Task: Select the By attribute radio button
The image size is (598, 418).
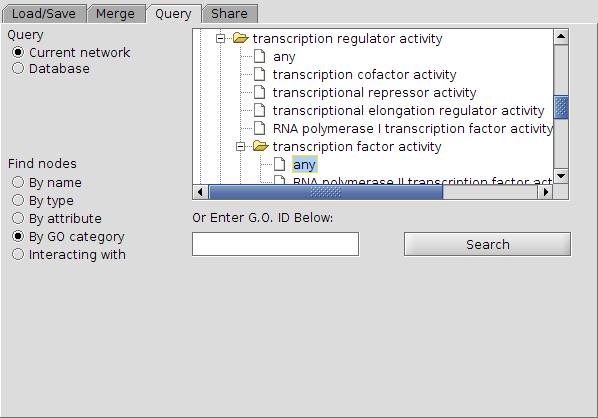Action: click(x=18, y=218)
